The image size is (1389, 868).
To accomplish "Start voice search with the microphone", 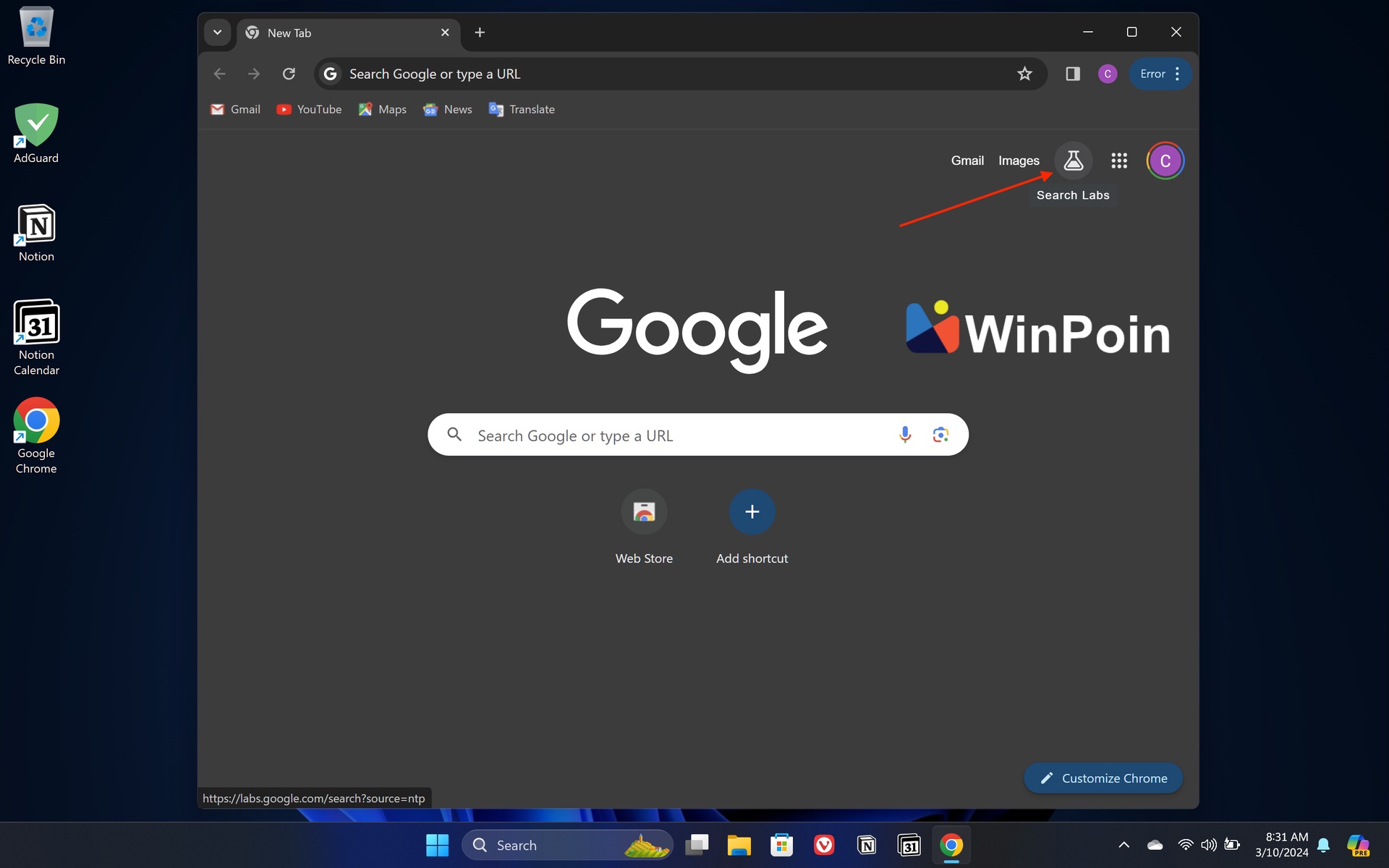I will [904, 435].
